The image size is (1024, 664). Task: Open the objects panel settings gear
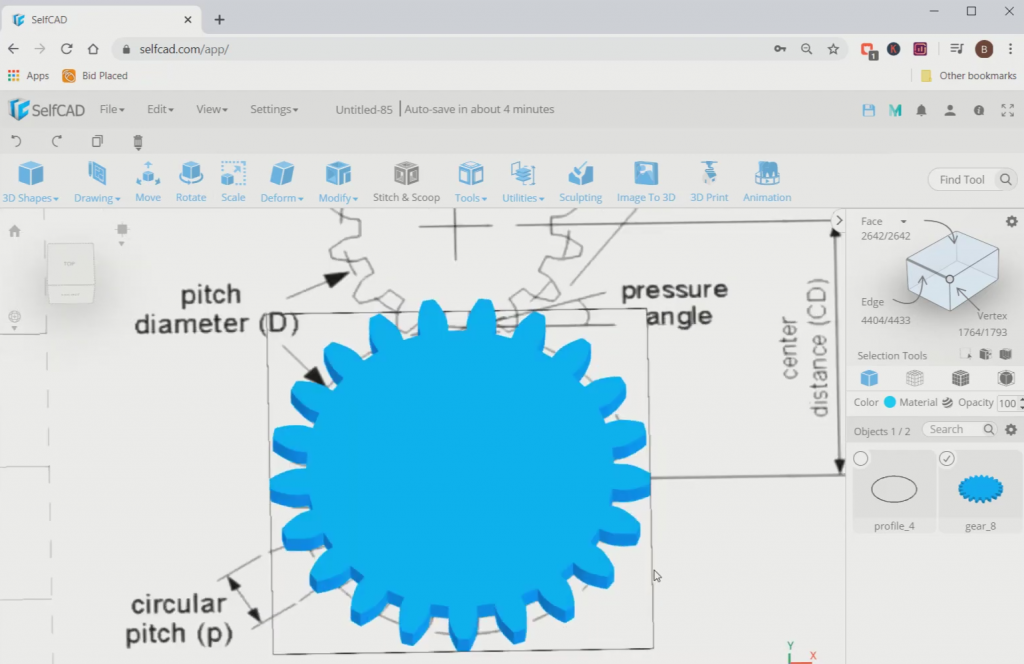pyautogui.click(x=1011, y=430)
